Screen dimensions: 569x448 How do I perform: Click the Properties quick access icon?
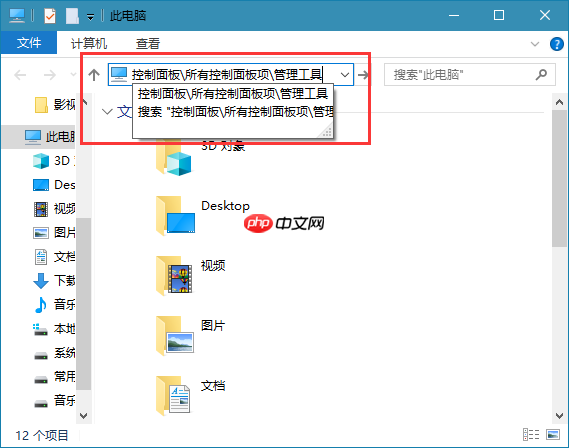click(49, 16)
